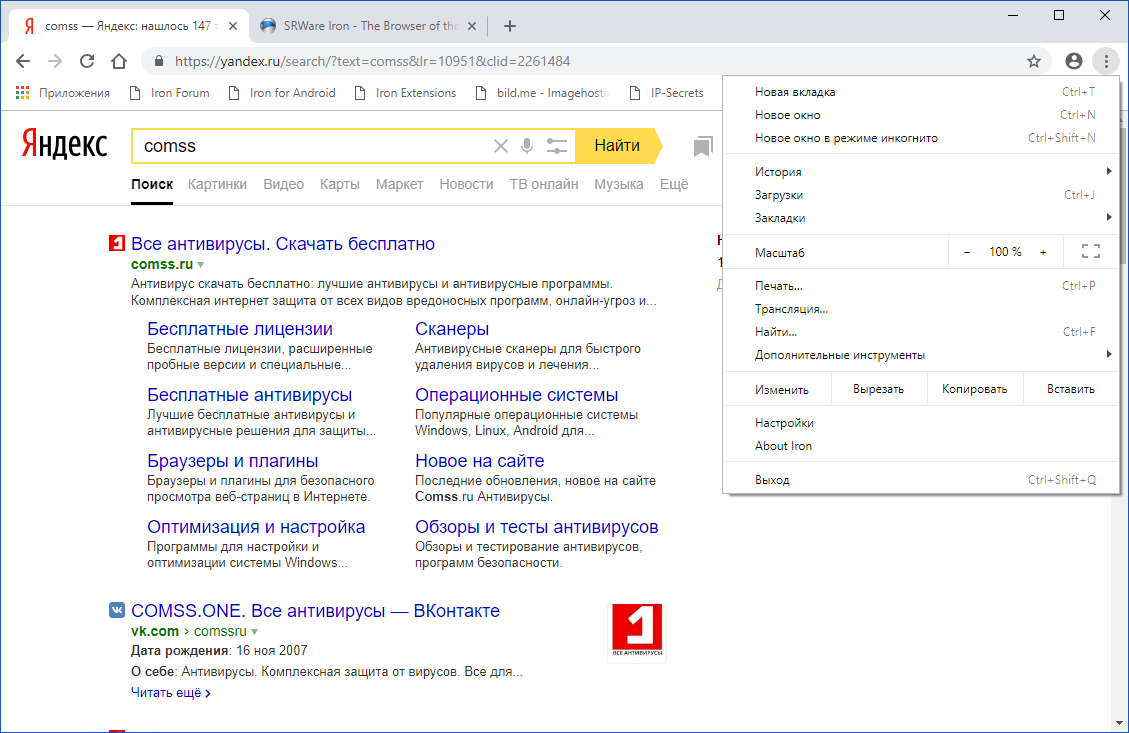Image resolution: width=1129 pixels, height=733 pixels.
Task: Open new incognito window menu item
Action: 921,138
